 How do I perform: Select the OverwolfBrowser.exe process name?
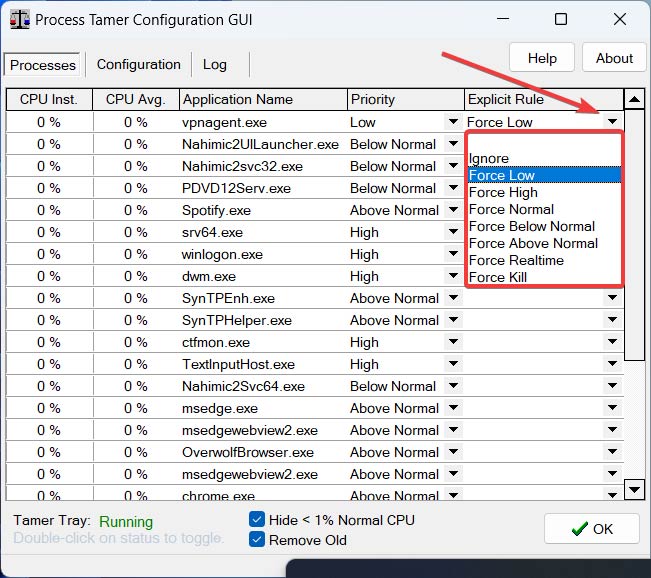click(x=248, y=453)
